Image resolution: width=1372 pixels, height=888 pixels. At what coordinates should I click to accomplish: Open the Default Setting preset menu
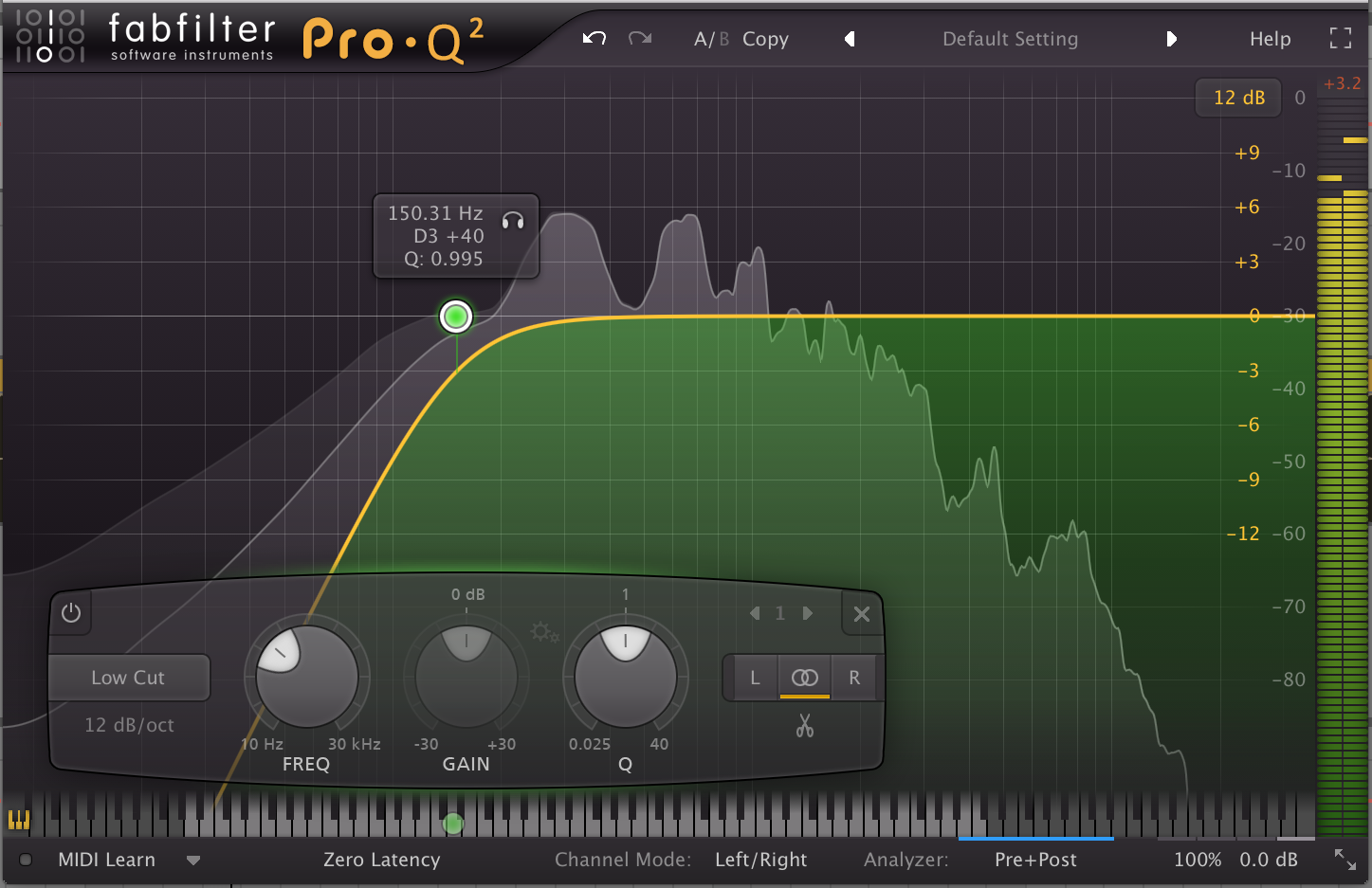coord(1010,39)
